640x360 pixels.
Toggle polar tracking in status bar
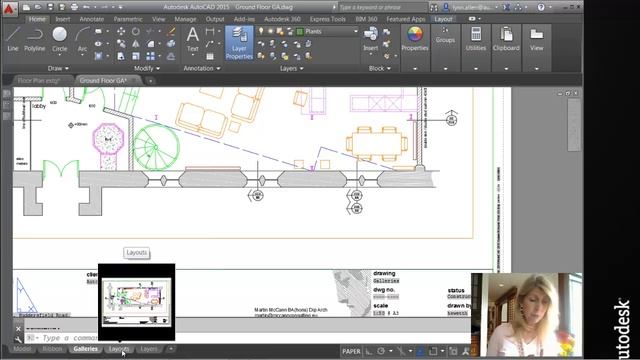tap(381, 351)
